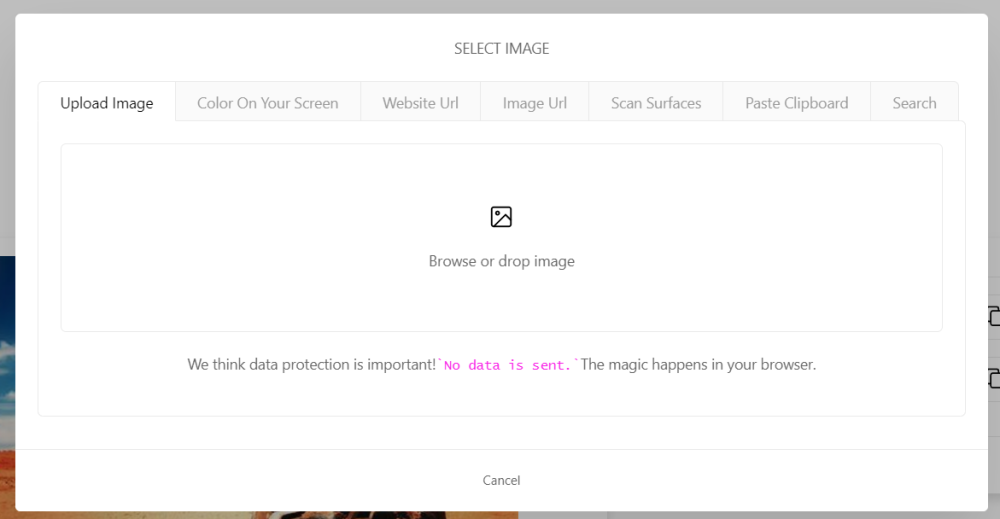The image size is (1000, 519).
Task: Select the Website Url tab
Action: [420, 103]
